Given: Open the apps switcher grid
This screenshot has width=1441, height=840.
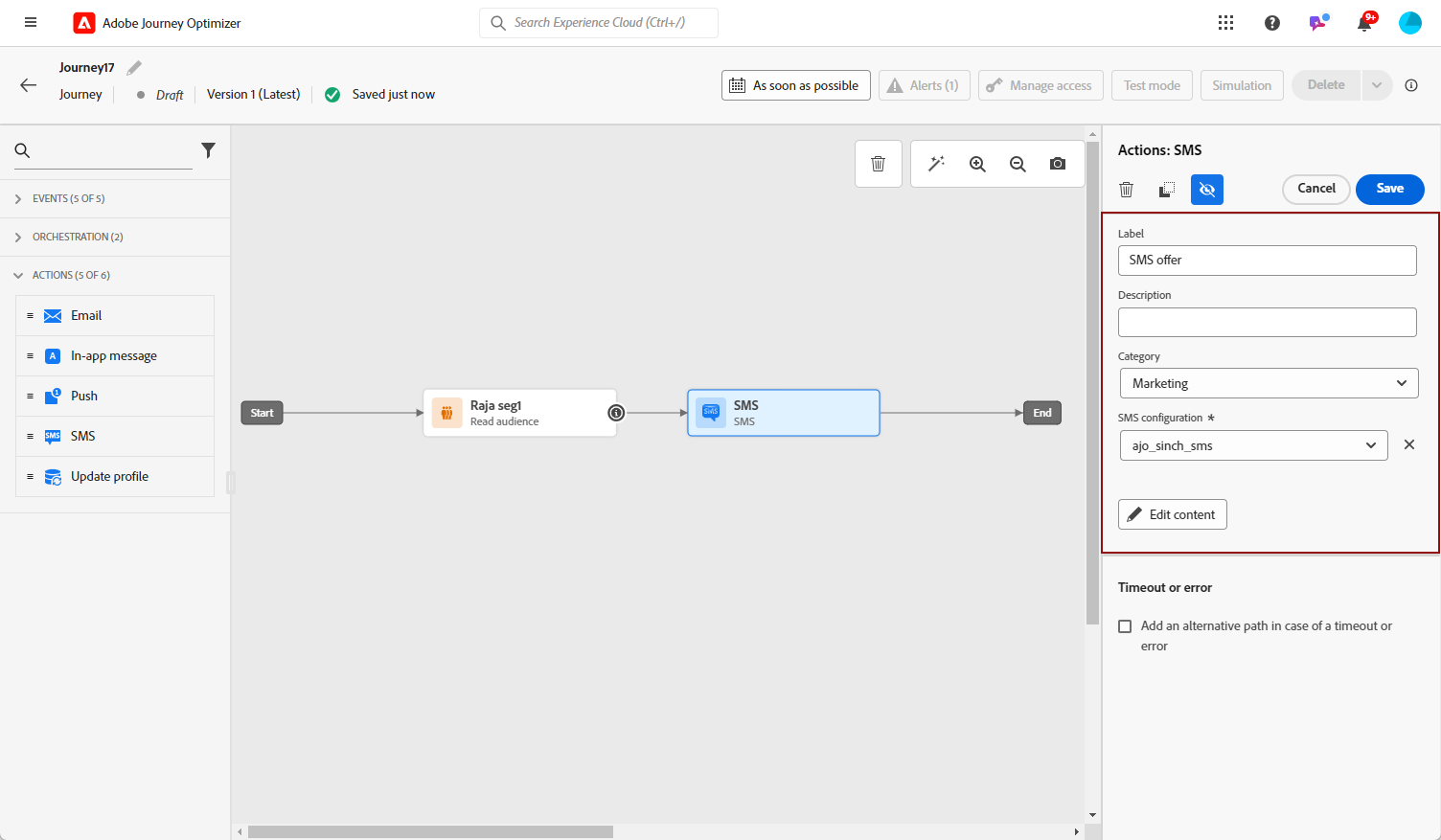Looking at the screenshot, I should point(1225,23).
